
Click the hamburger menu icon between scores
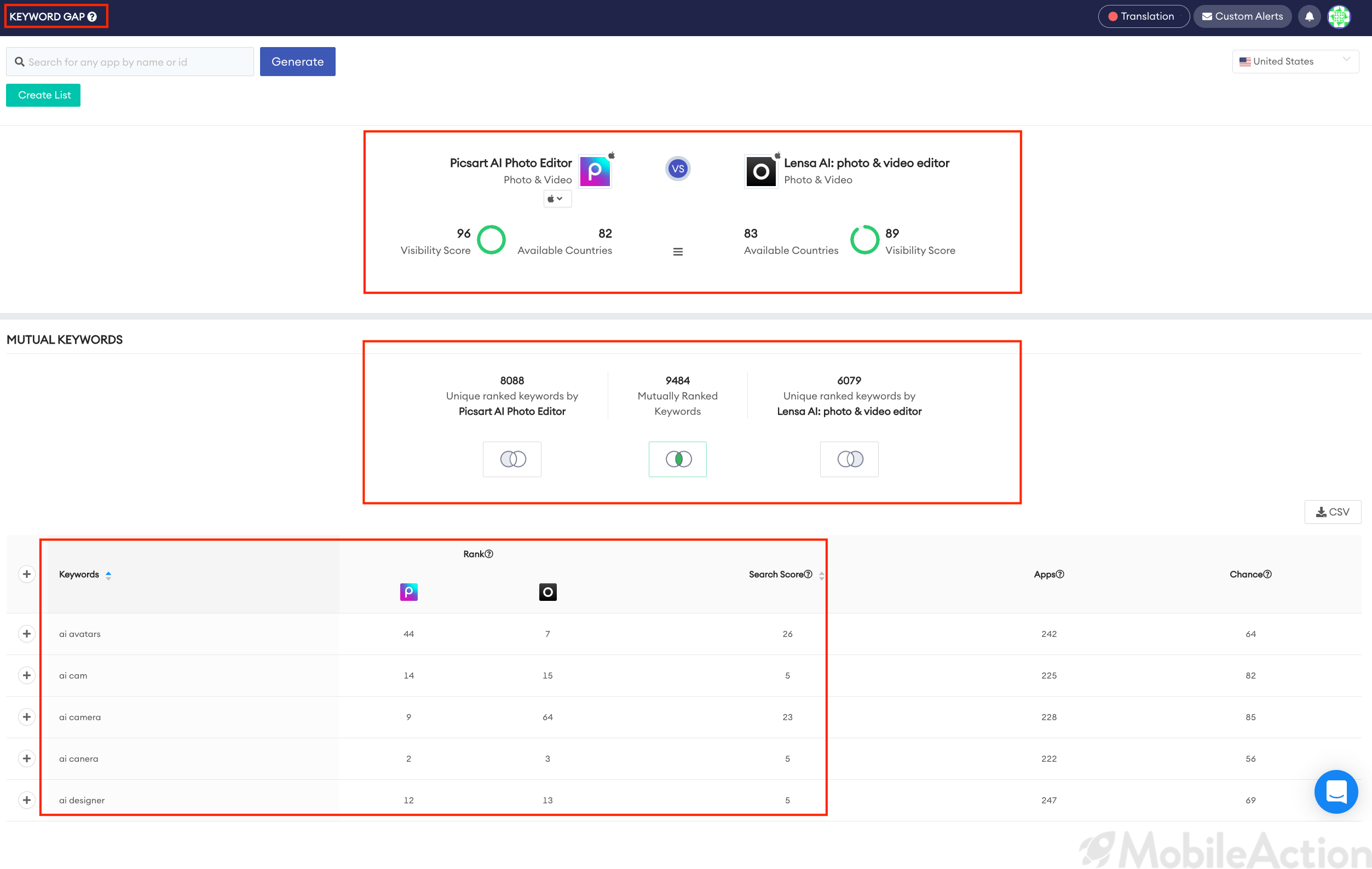[x=677, y=252]
